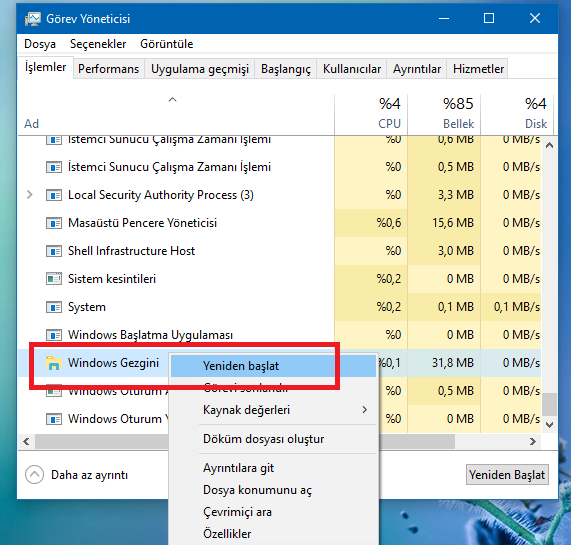Click the vertical scrollbar up arrow

point(550,146)
